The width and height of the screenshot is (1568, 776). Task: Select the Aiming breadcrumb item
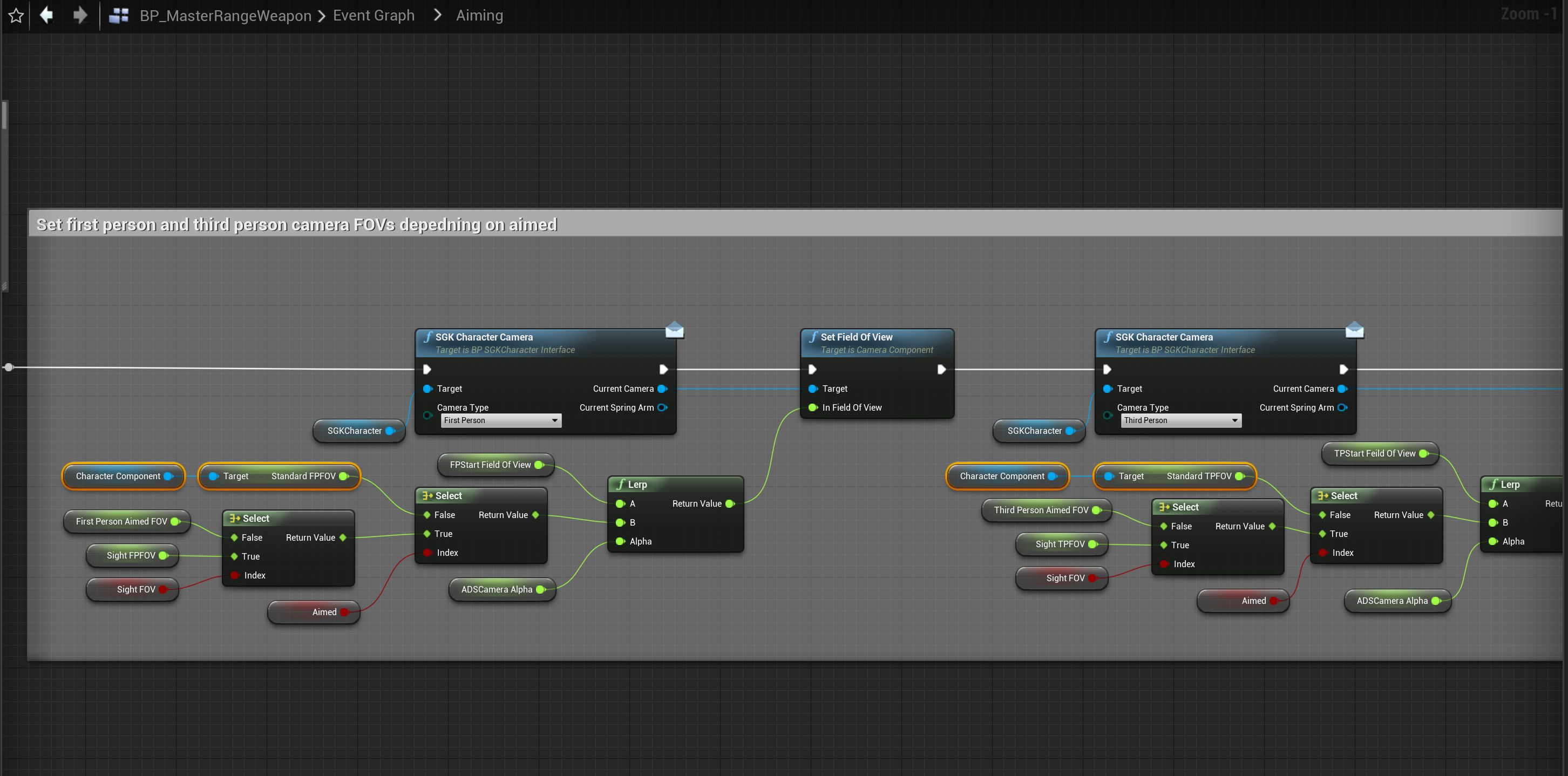click(x=479, y=16)
